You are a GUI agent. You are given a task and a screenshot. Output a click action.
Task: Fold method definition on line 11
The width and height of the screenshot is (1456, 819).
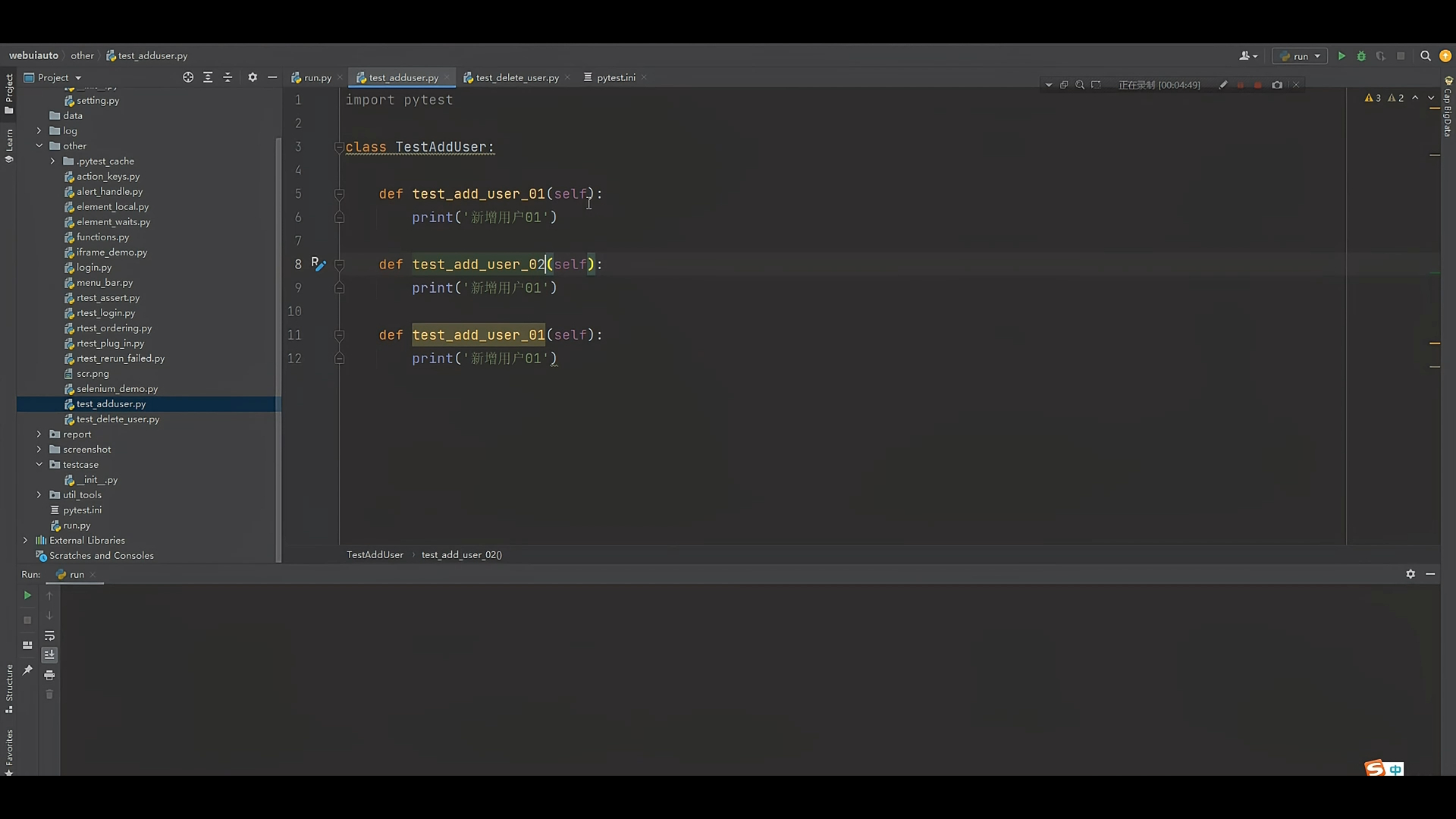click(339, 335)
